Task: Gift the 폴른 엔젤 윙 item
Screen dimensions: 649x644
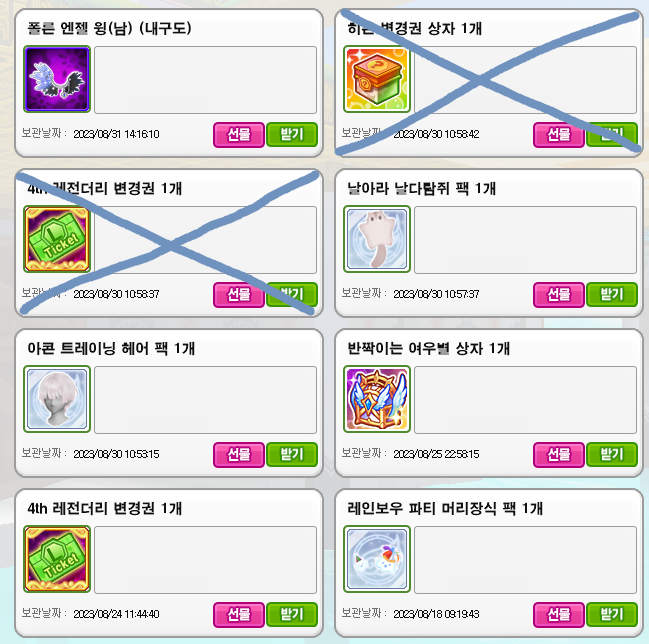Action: [x=239, y=135]
